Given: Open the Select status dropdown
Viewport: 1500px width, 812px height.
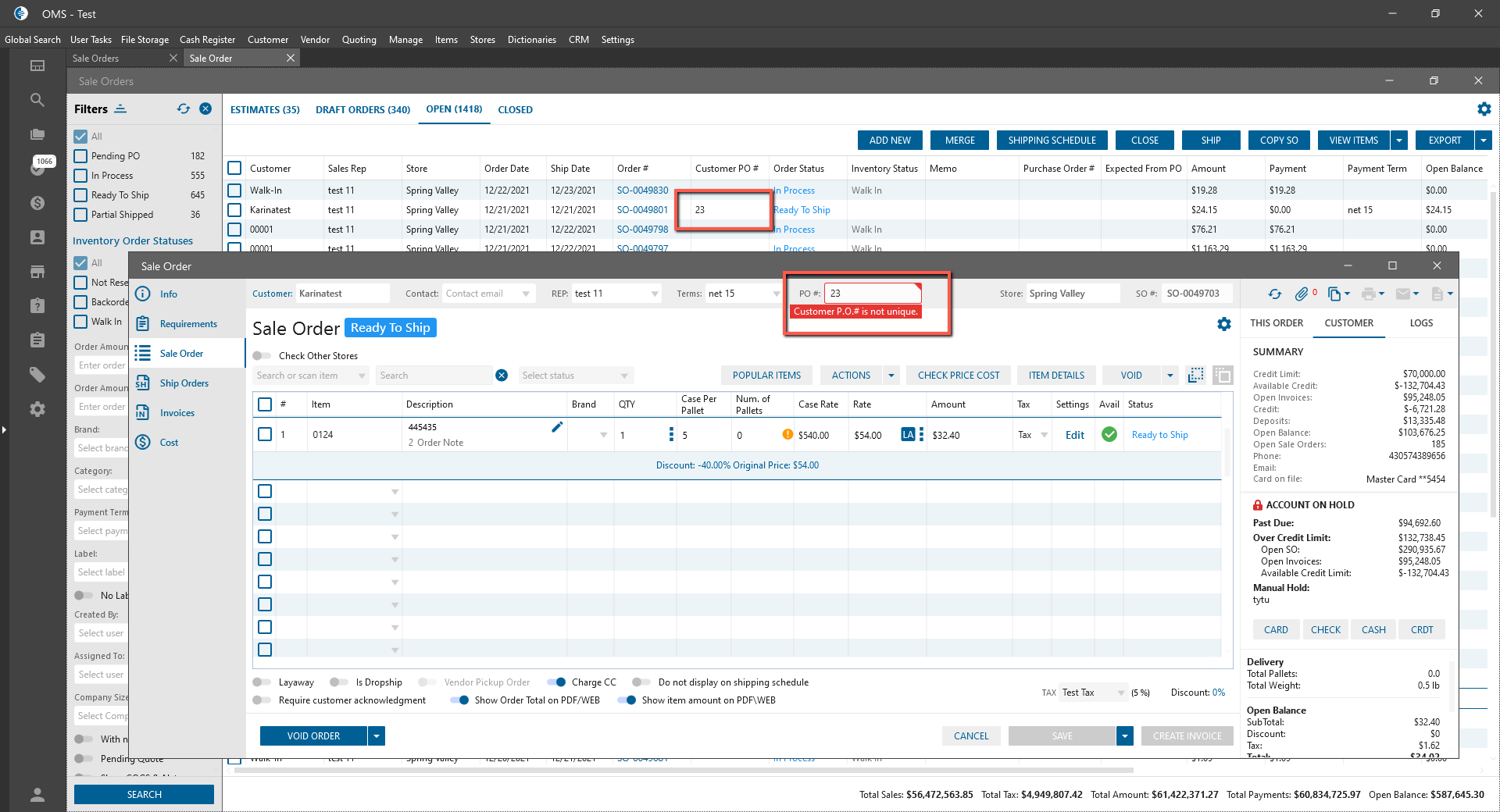Looking at the screenshot, I should 574,376.
